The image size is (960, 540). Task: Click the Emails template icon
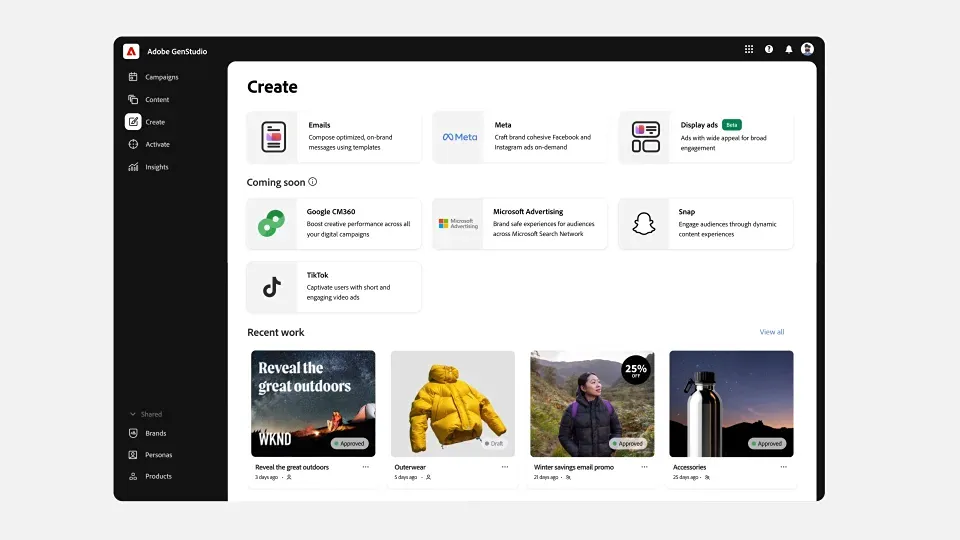[273, 137]
